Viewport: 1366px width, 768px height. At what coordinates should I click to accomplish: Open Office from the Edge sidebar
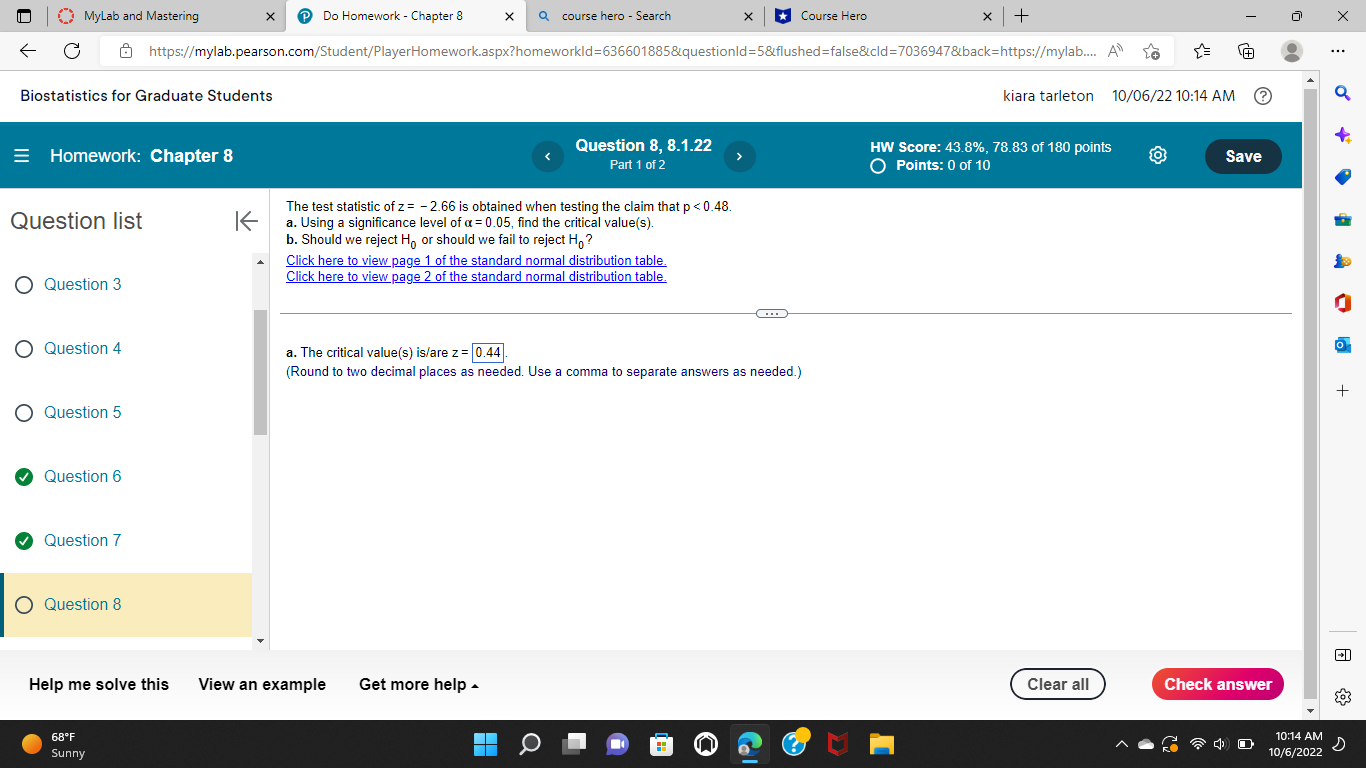tap(1343, 301)
